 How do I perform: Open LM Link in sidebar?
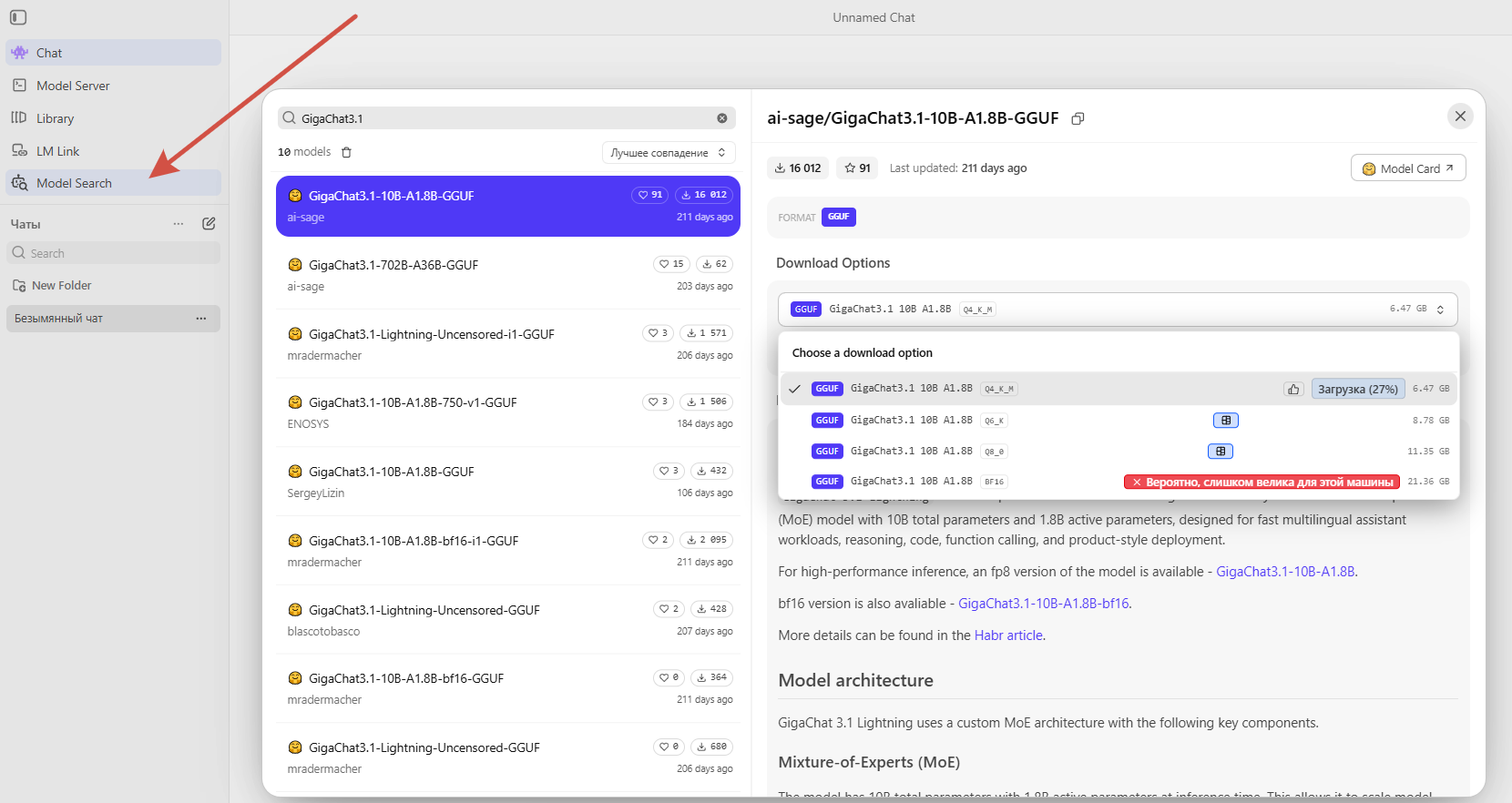(113, 151)
